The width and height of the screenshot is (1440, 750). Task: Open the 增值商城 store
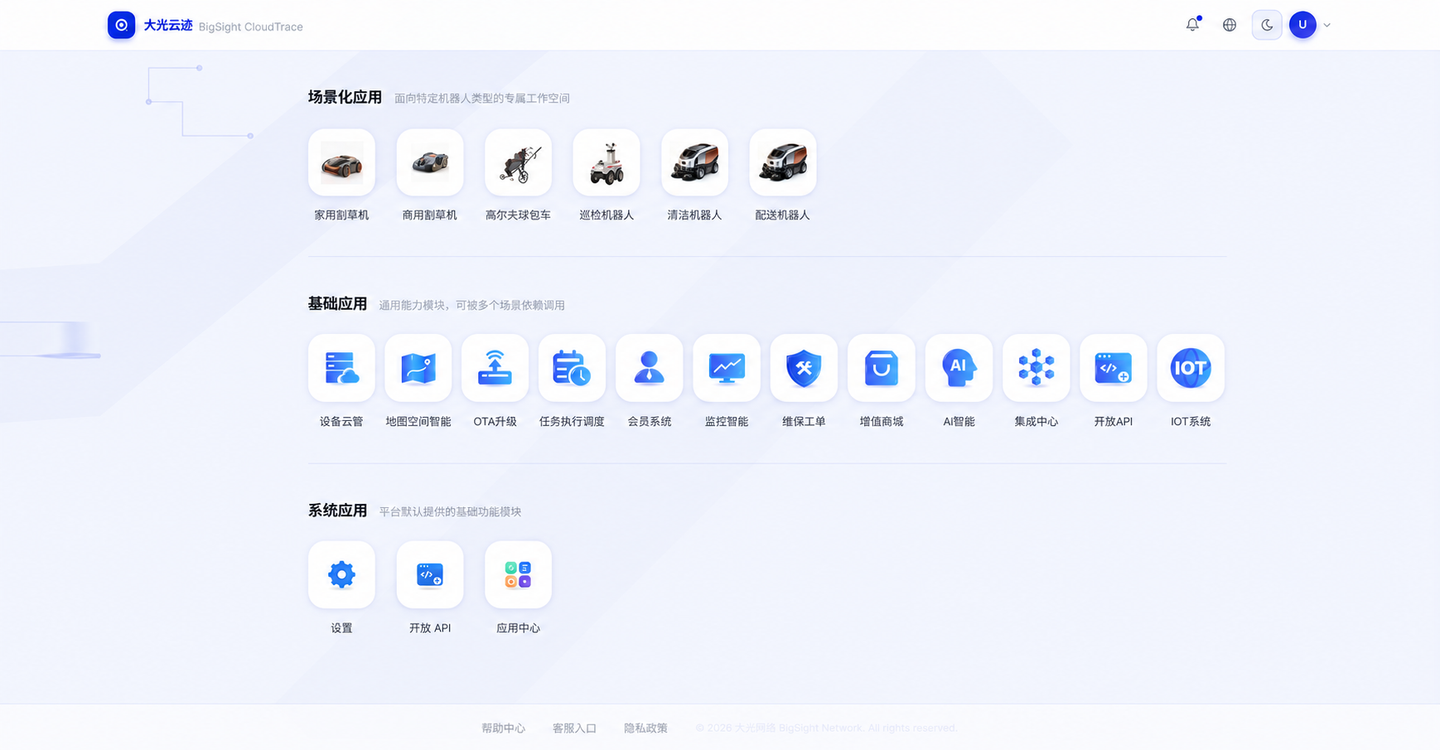pyautogui.click(x=881, y=368)
